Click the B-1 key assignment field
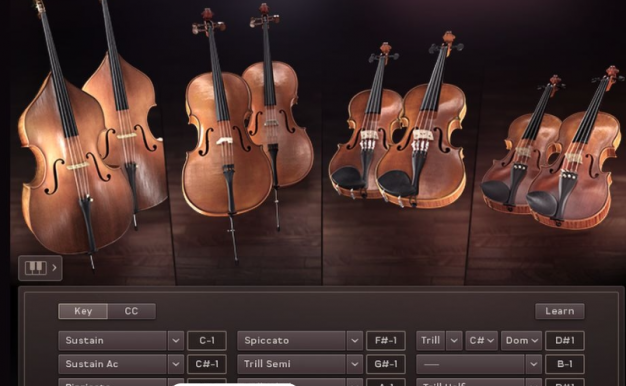Screen dimensions: 626x386 [565, 364]
